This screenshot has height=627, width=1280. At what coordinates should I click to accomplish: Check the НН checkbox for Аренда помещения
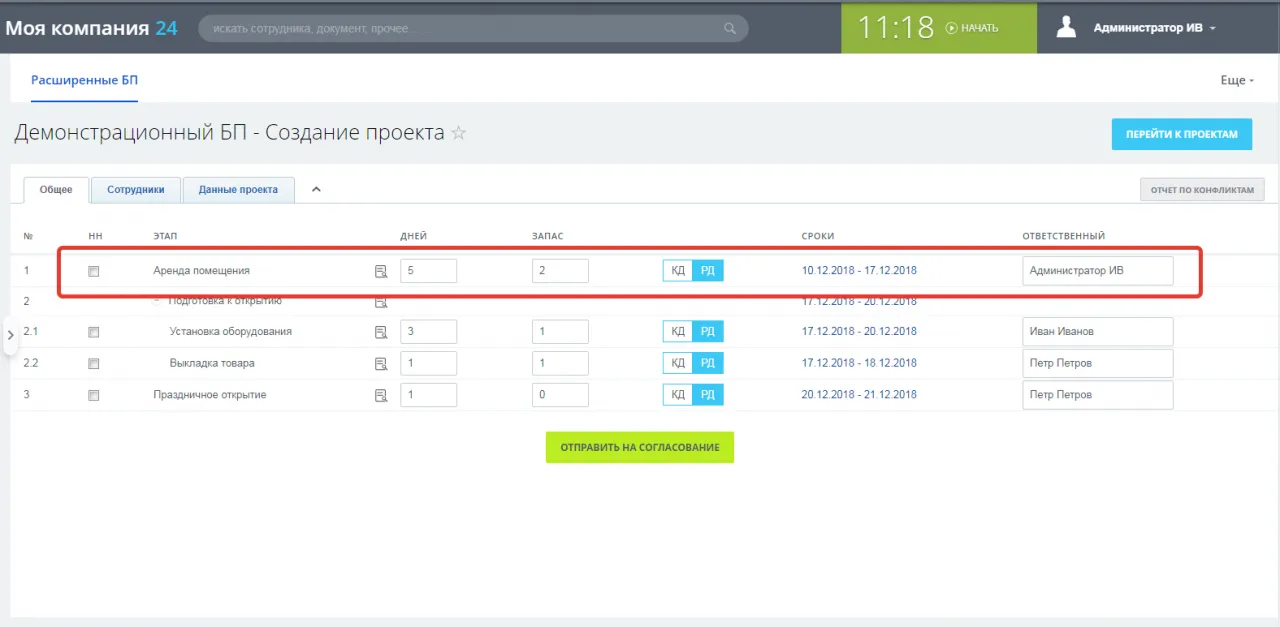[93, 270]
